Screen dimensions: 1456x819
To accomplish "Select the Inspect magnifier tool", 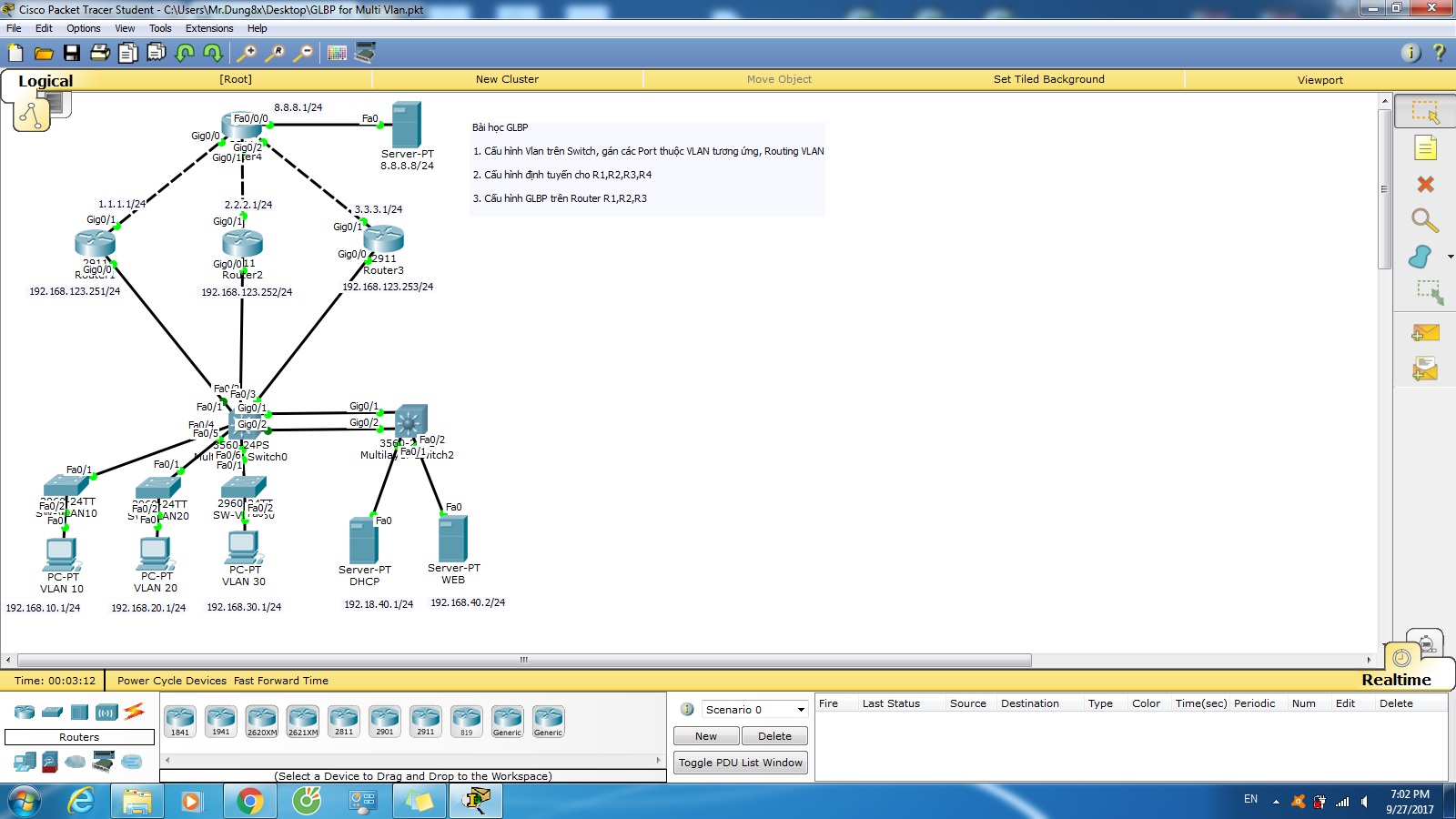I will point(1425,220).
